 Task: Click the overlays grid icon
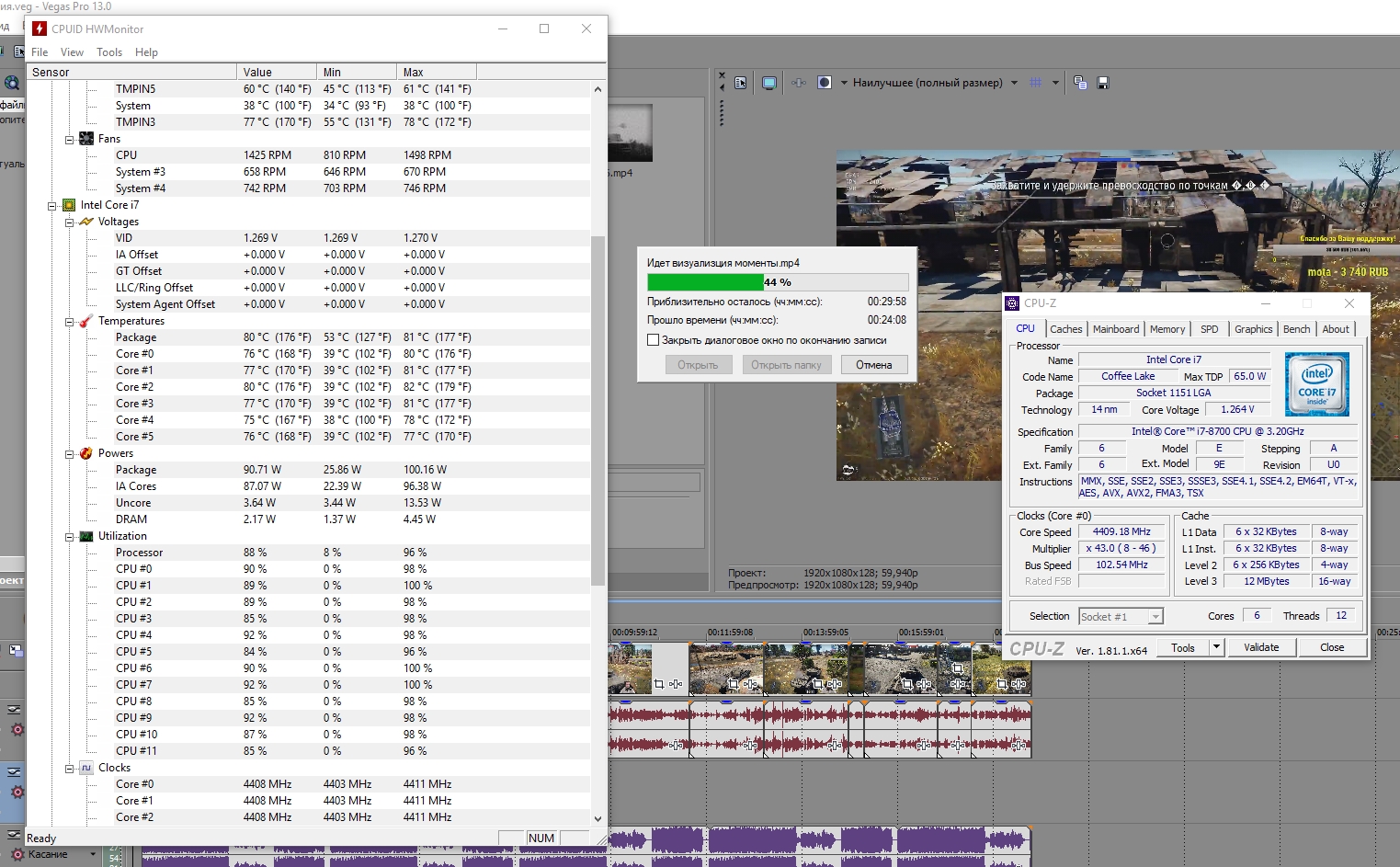click(x=1035, y=83)
